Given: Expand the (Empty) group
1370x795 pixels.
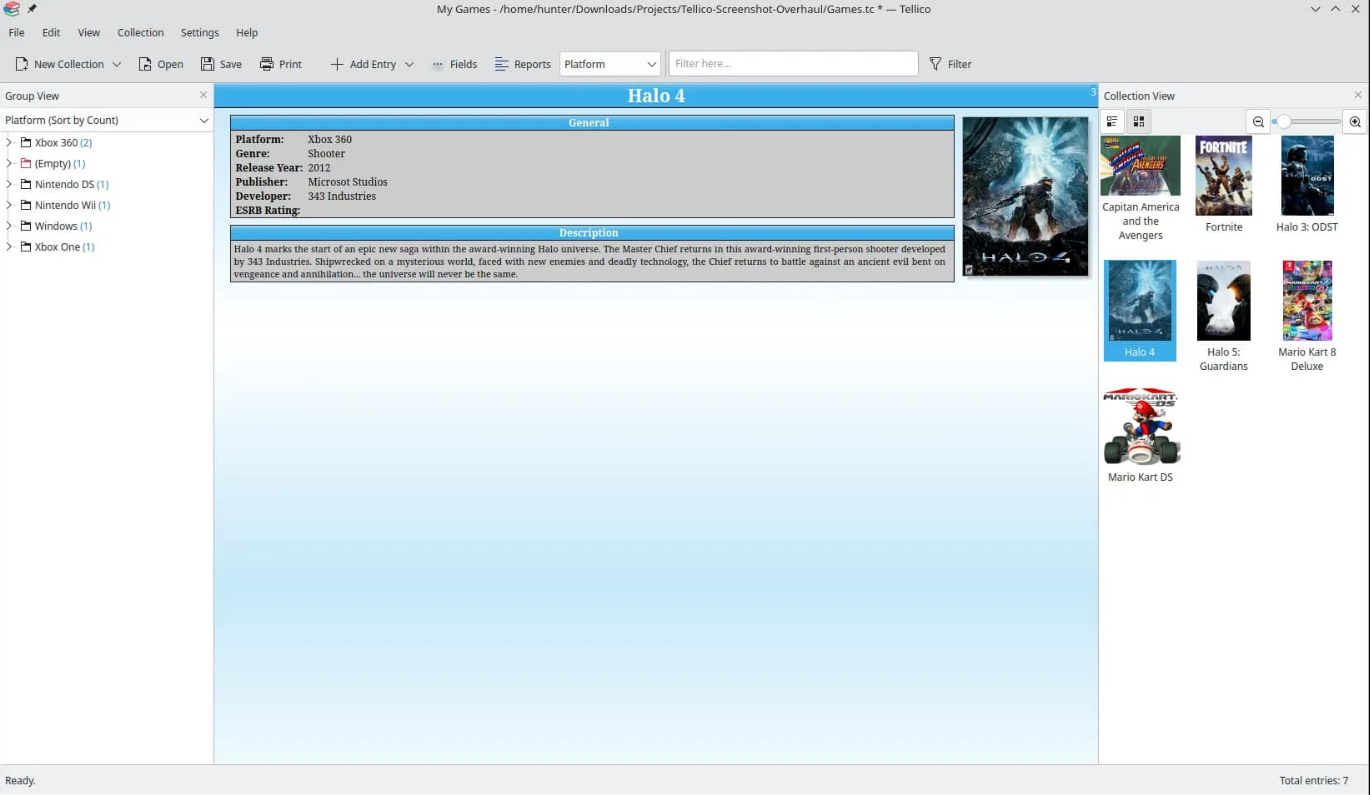Looking at the screenshot, I should tap(9, 163).
